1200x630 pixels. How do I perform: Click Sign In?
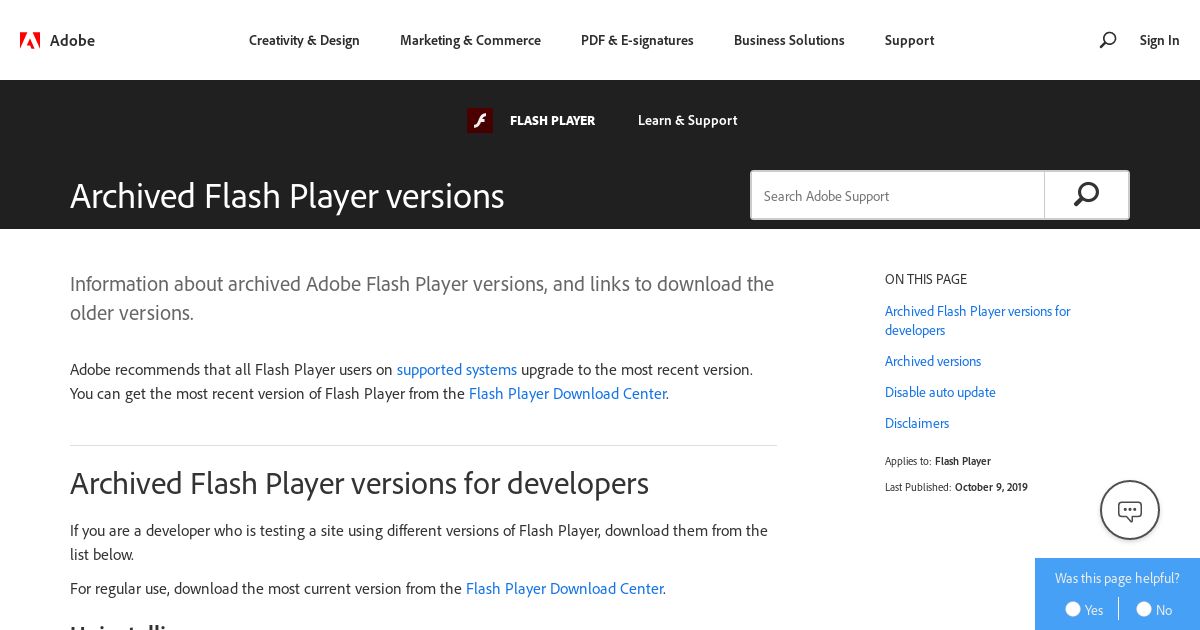pyautogui.click(x=1159, y=40)
